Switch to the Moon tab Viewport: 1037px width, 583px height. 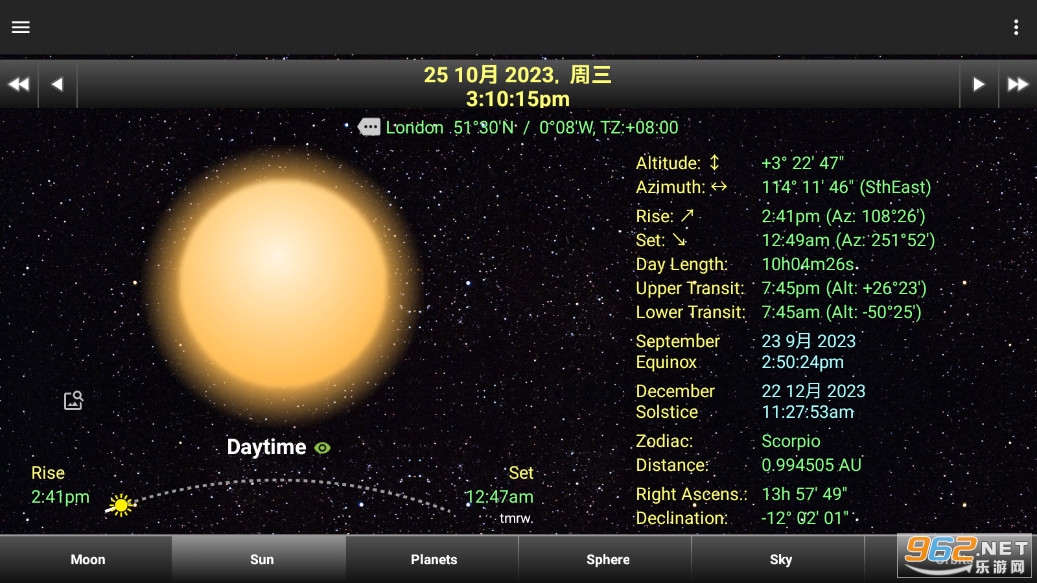pos(87,559)
